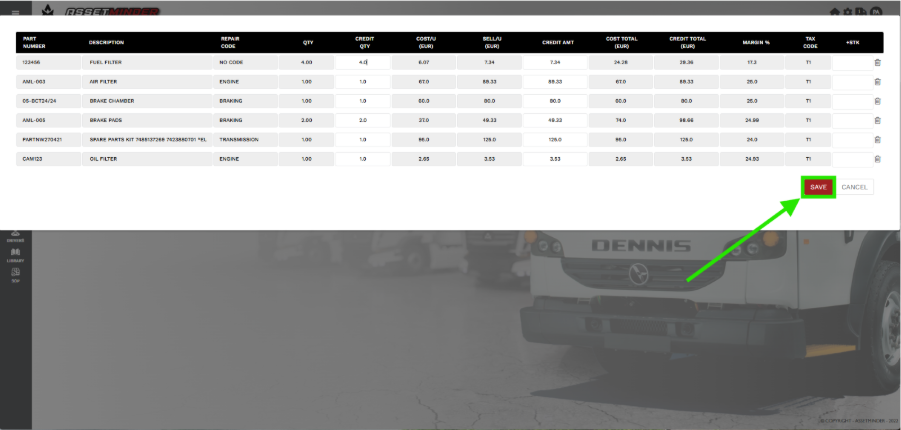Click the Tax Code T1 cell for FUEL FILTER
The image size is (901, 430).
point(808,62)
